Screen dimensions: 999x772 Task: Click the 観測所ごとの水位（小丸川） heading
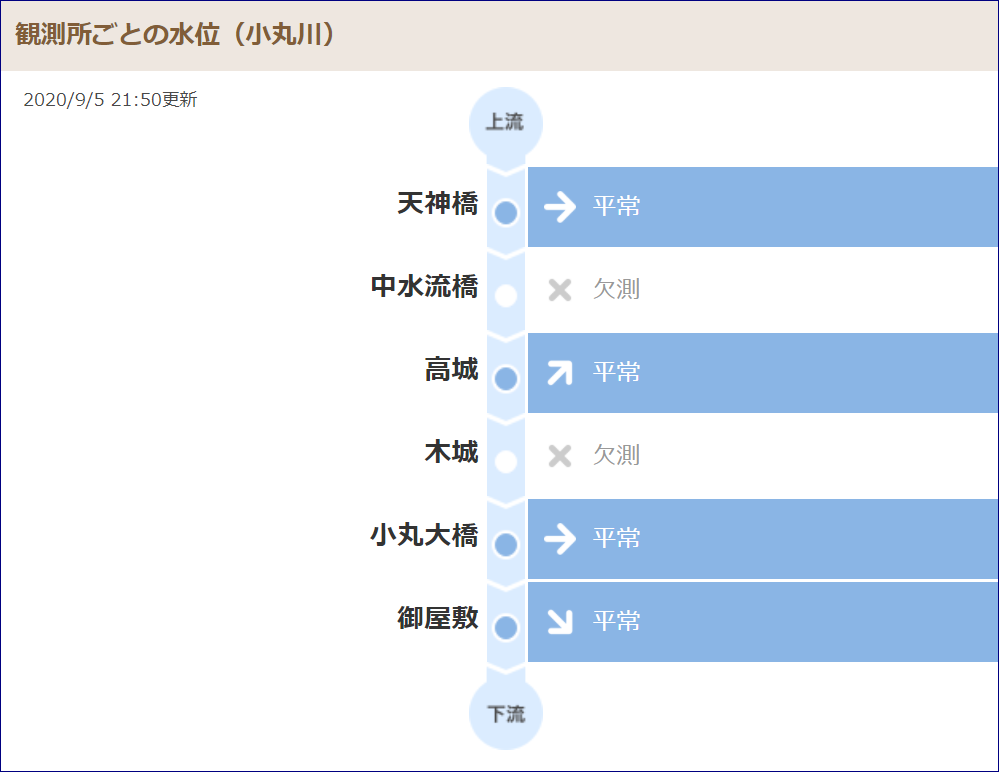point(175,34)
